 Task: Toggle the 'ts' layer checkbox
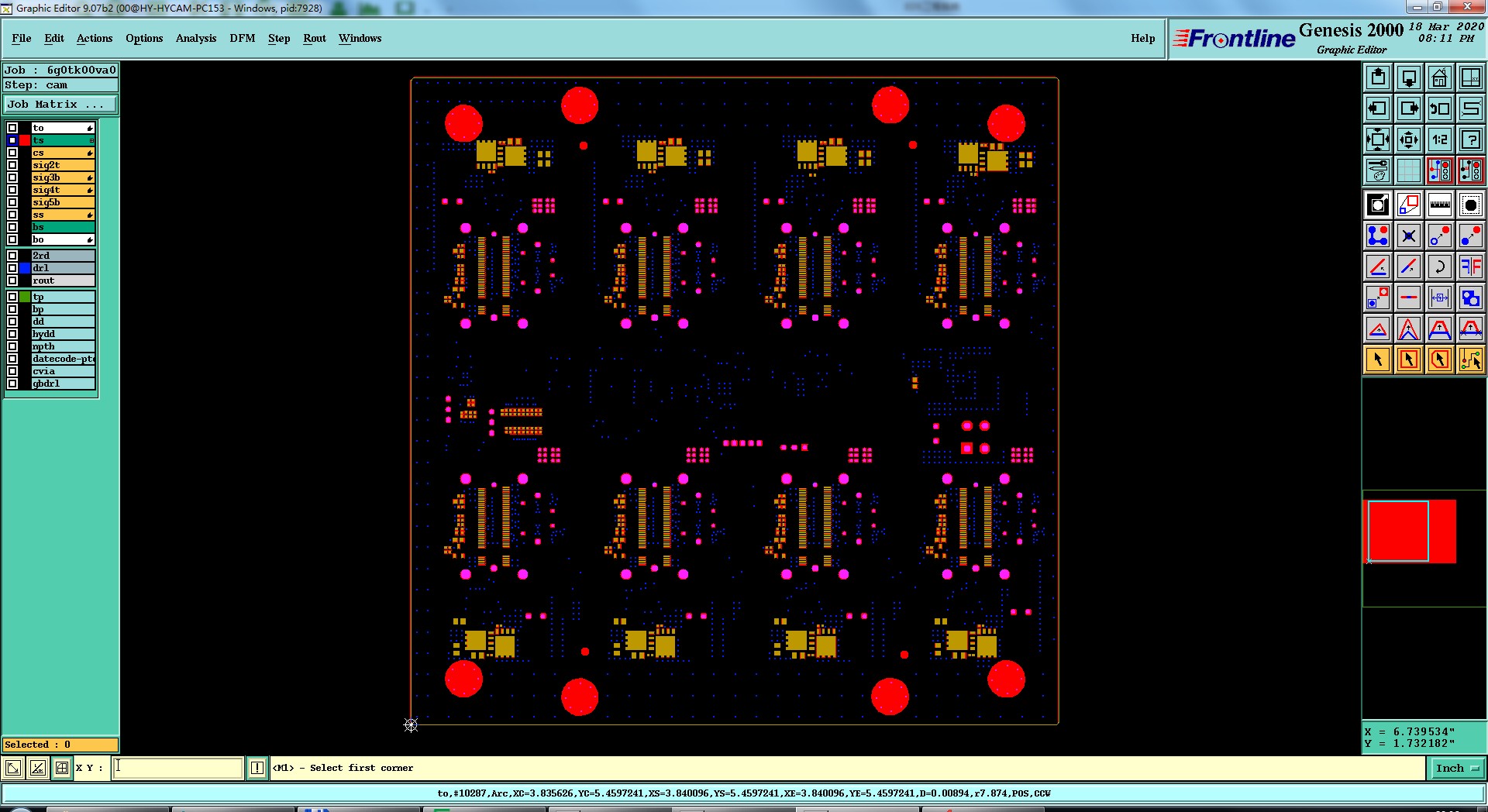coord(12,140)
